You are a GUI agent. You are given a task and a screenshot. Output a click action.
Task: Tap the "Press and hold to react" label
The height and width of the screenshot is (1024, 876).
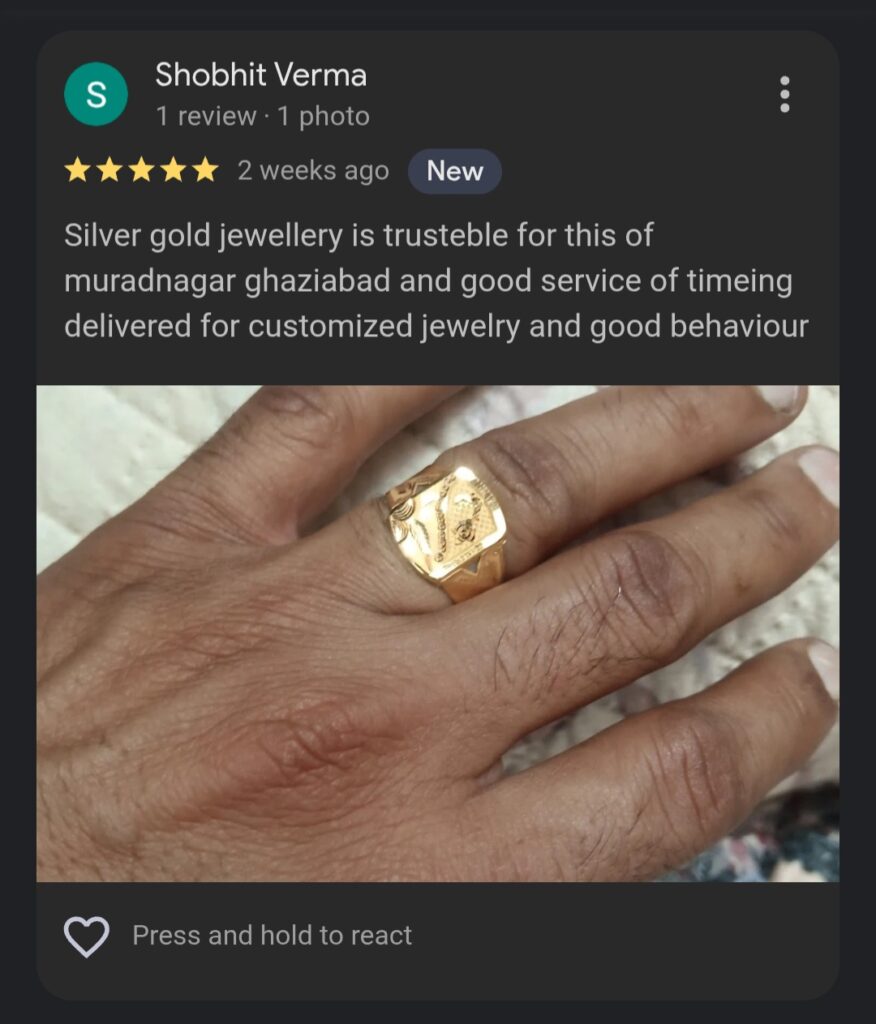click(272, 935)
